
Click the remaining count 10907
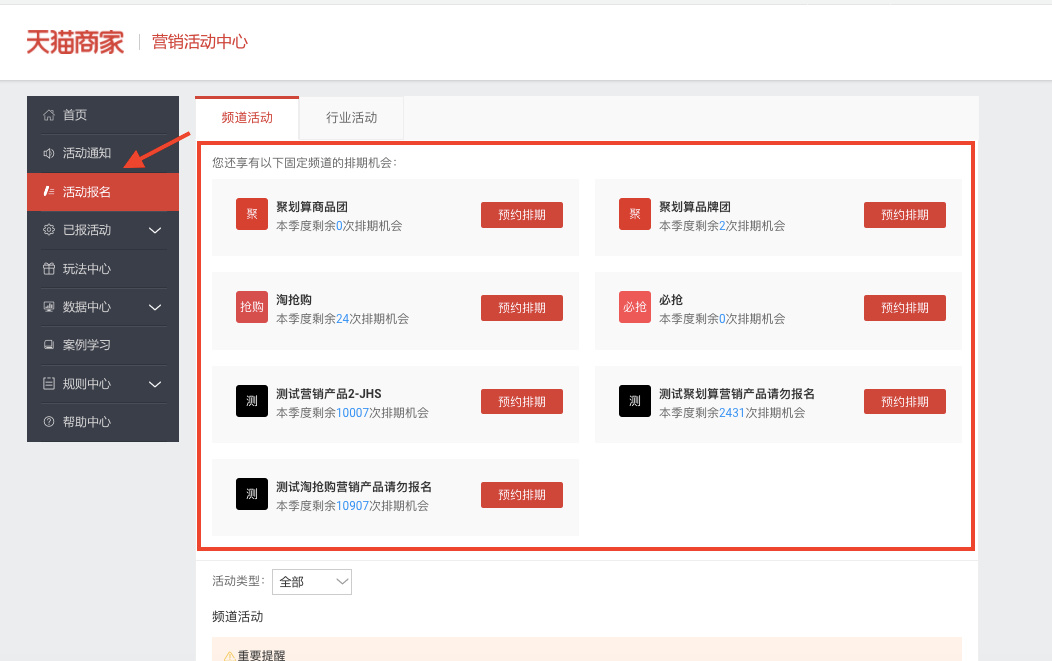352,506
